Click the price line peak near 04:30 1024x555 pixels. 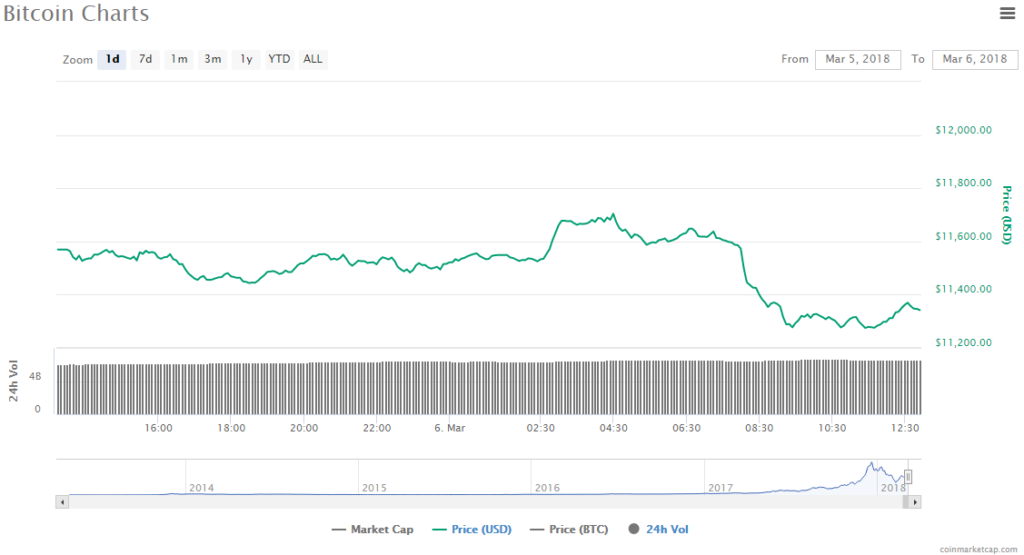(612, 214)
